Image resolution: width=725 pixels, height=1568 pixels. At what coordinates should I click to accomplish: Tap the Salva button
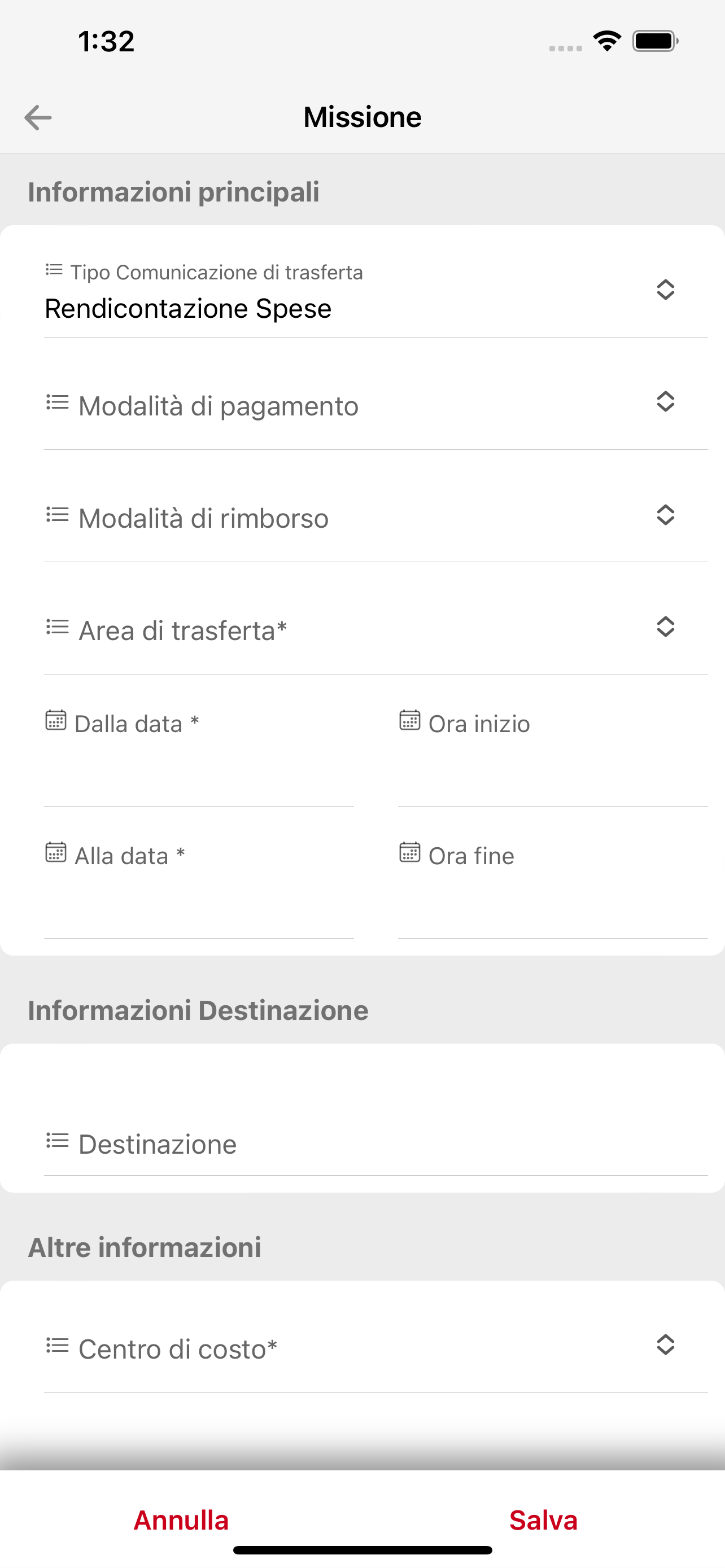pos(543,1520)
